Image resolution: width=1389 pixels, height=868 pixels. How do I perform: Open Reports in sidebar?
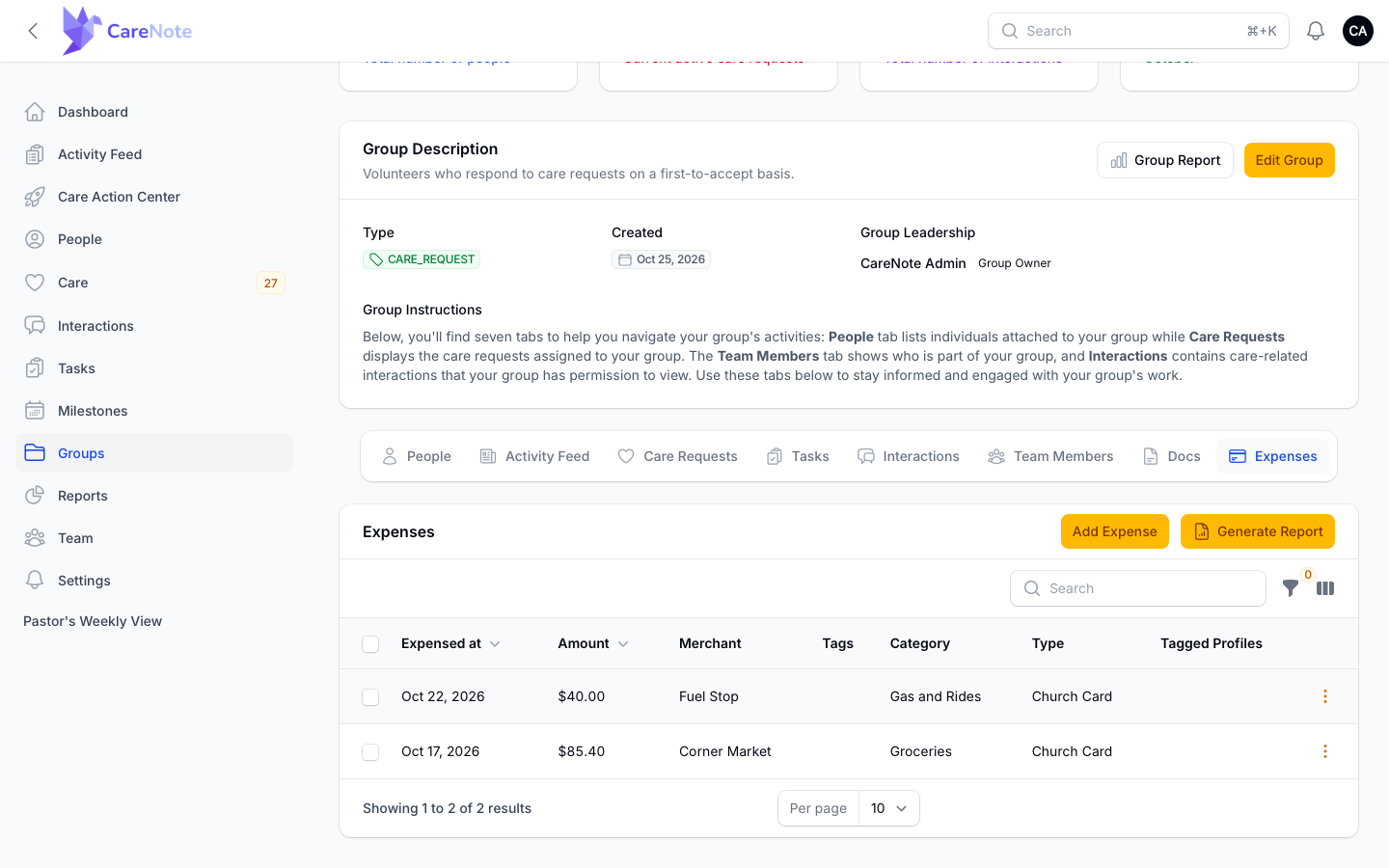154,496
